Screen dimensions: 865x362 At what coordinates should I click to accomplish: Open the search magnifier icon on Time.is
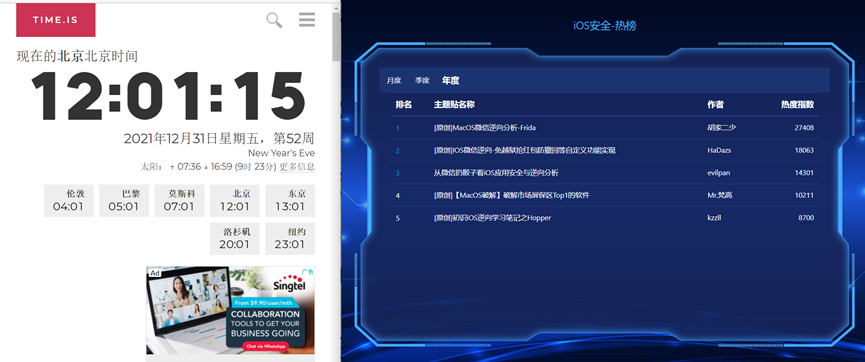coord(274,20)
